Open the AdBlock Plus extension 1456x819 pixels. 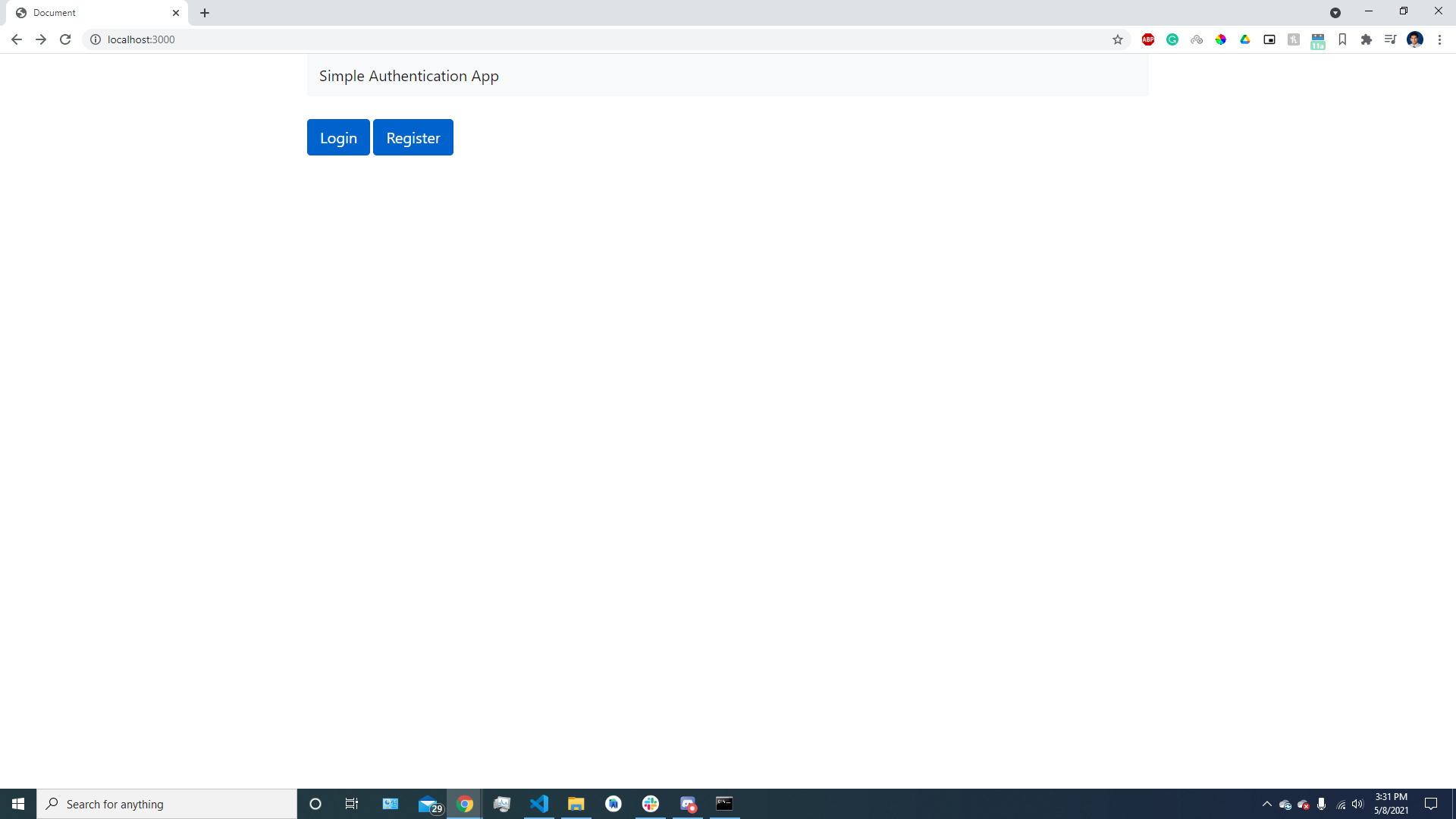tap(1147, 39)
